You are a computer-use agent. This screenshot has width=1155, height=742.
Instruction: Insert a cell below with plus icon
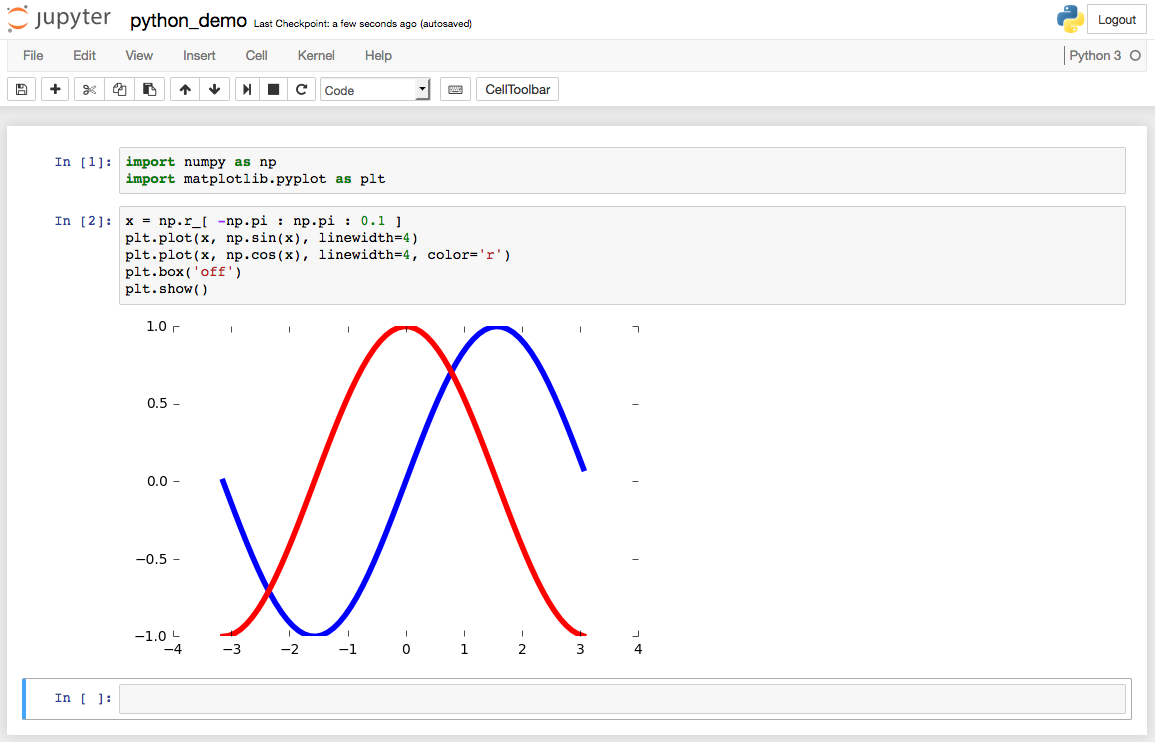coord(55,90)
